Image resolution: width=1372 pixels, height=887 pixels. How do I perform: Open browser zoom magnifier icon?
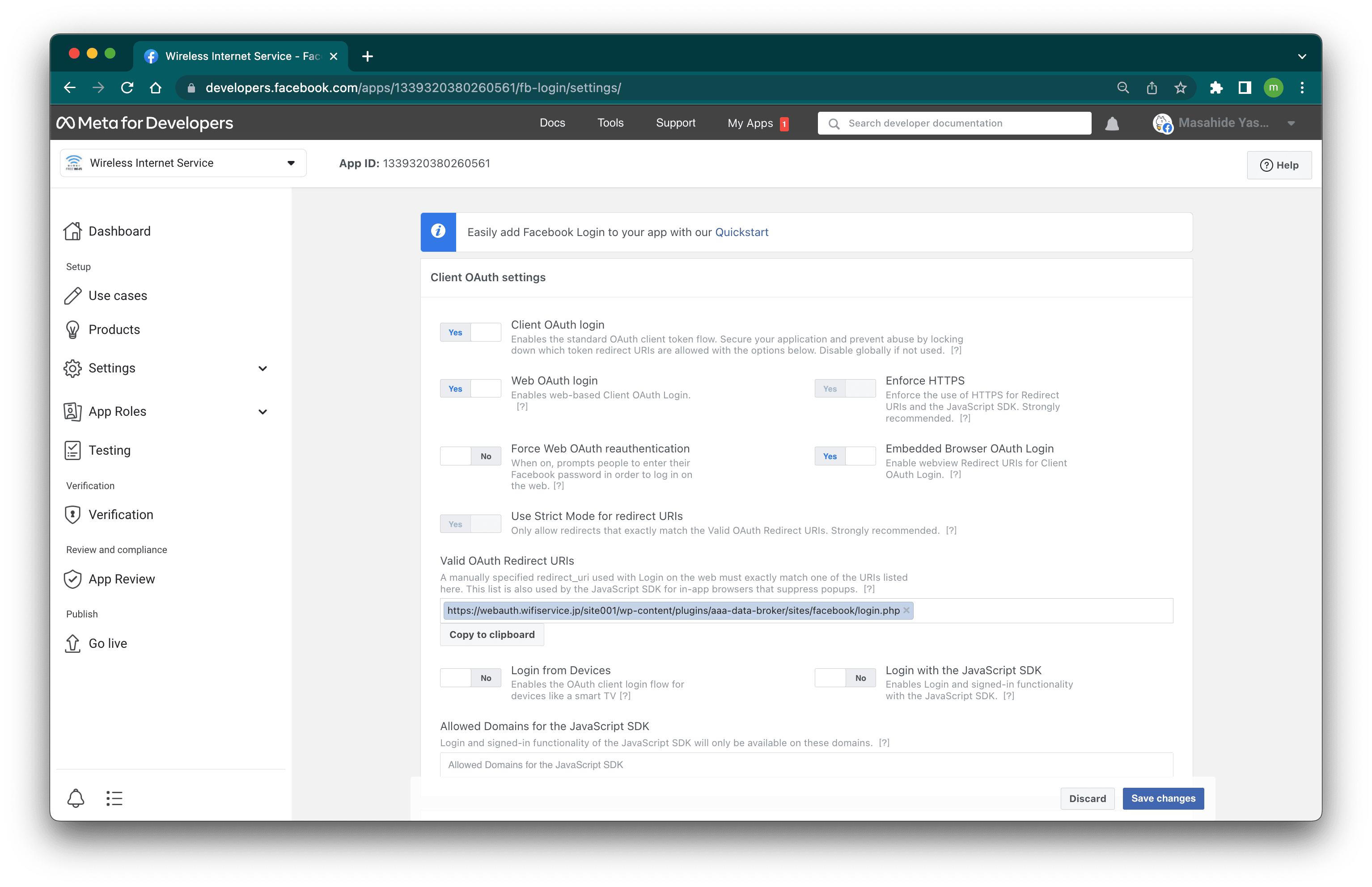point(1122,88)
